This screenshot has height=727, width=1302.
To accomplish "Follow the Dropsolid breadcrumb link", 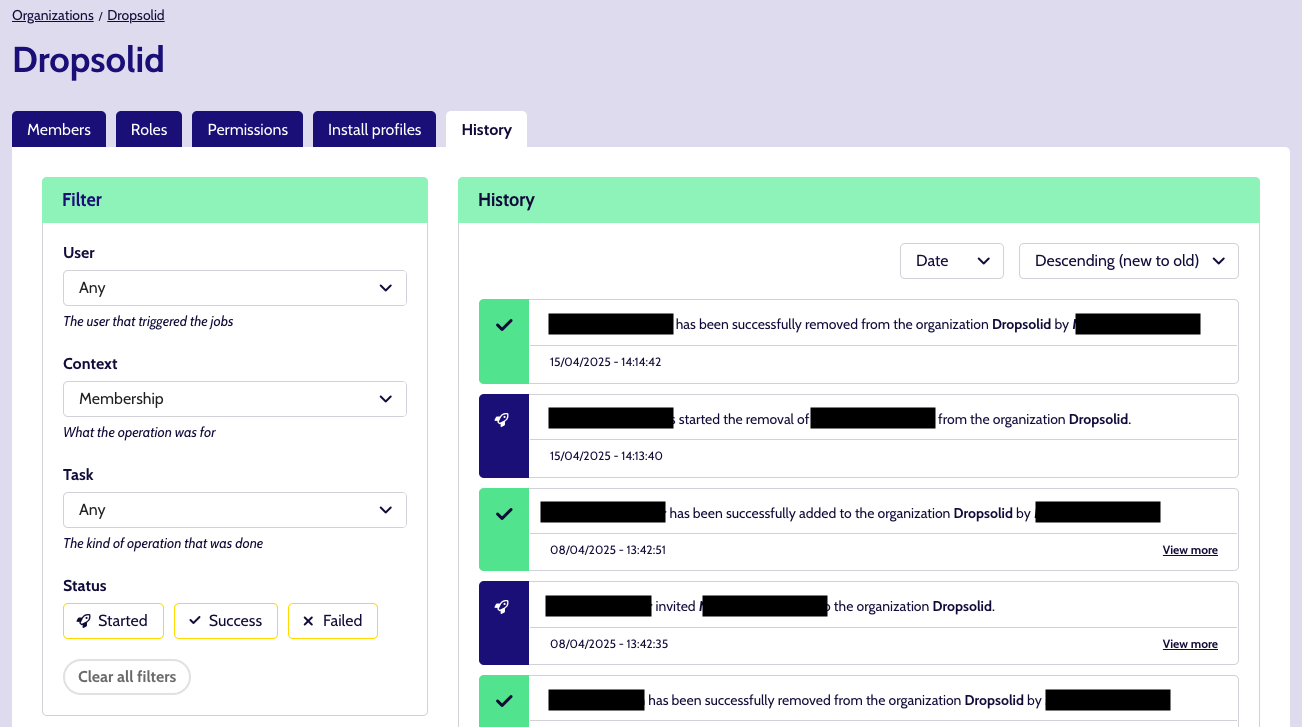I will click(x=136, y=16).
